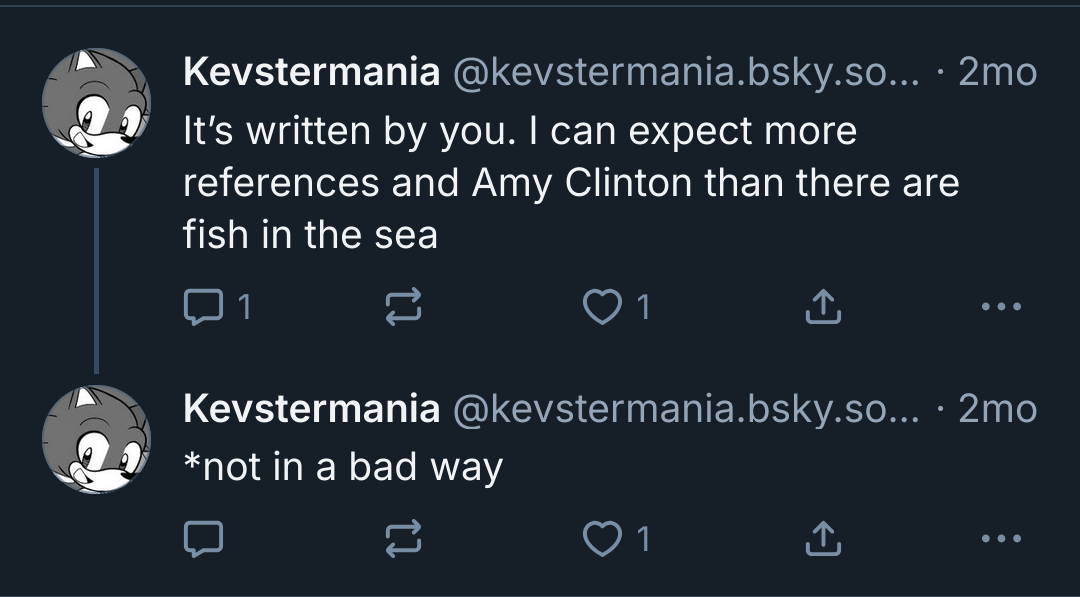Like the "not in a bad way" post

click(x=603, y=540)
